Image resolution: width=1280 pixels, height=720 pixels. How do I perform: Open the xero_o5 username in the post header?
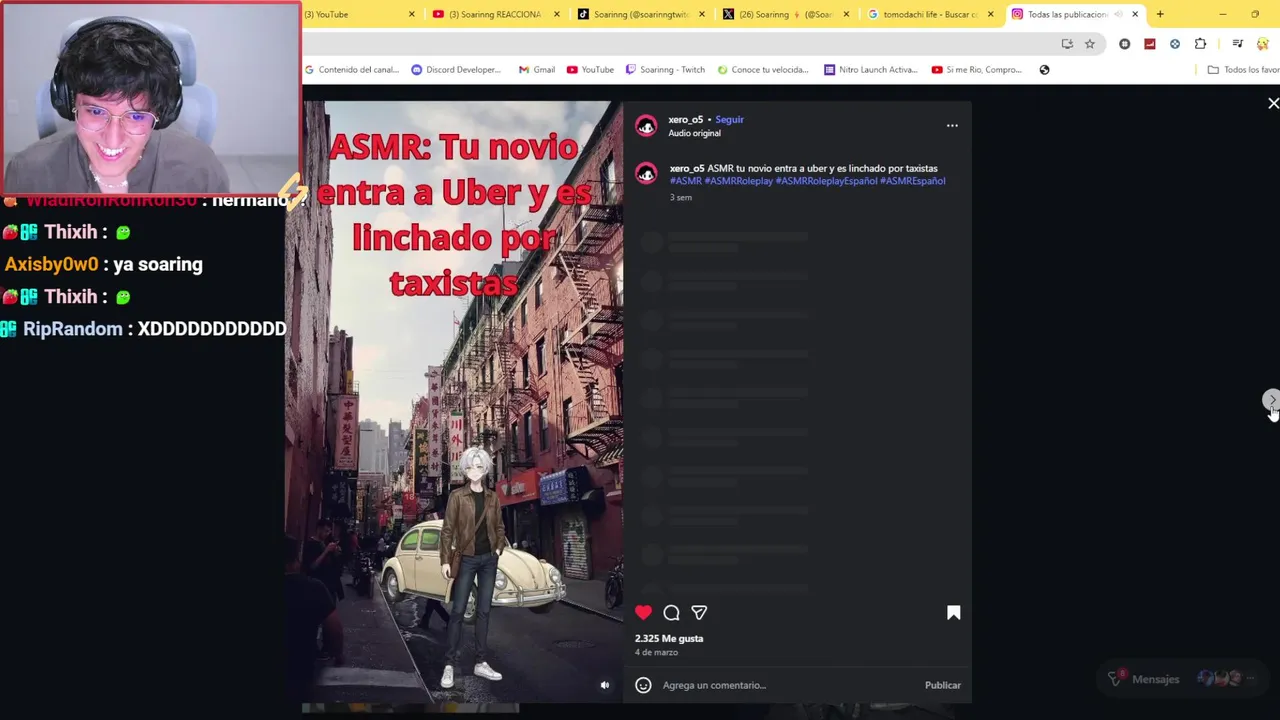pos(685,119)
